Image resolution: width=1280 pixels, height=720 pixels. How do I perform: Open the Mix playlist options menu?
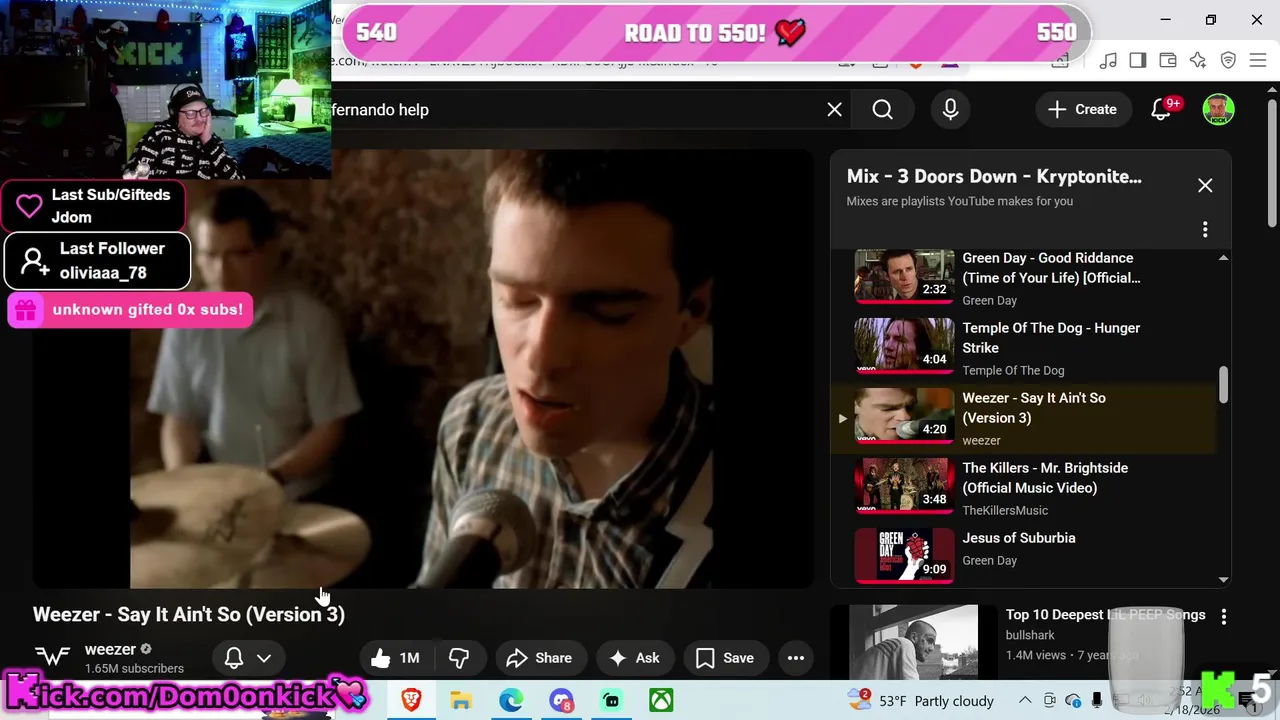point(1205,230)
